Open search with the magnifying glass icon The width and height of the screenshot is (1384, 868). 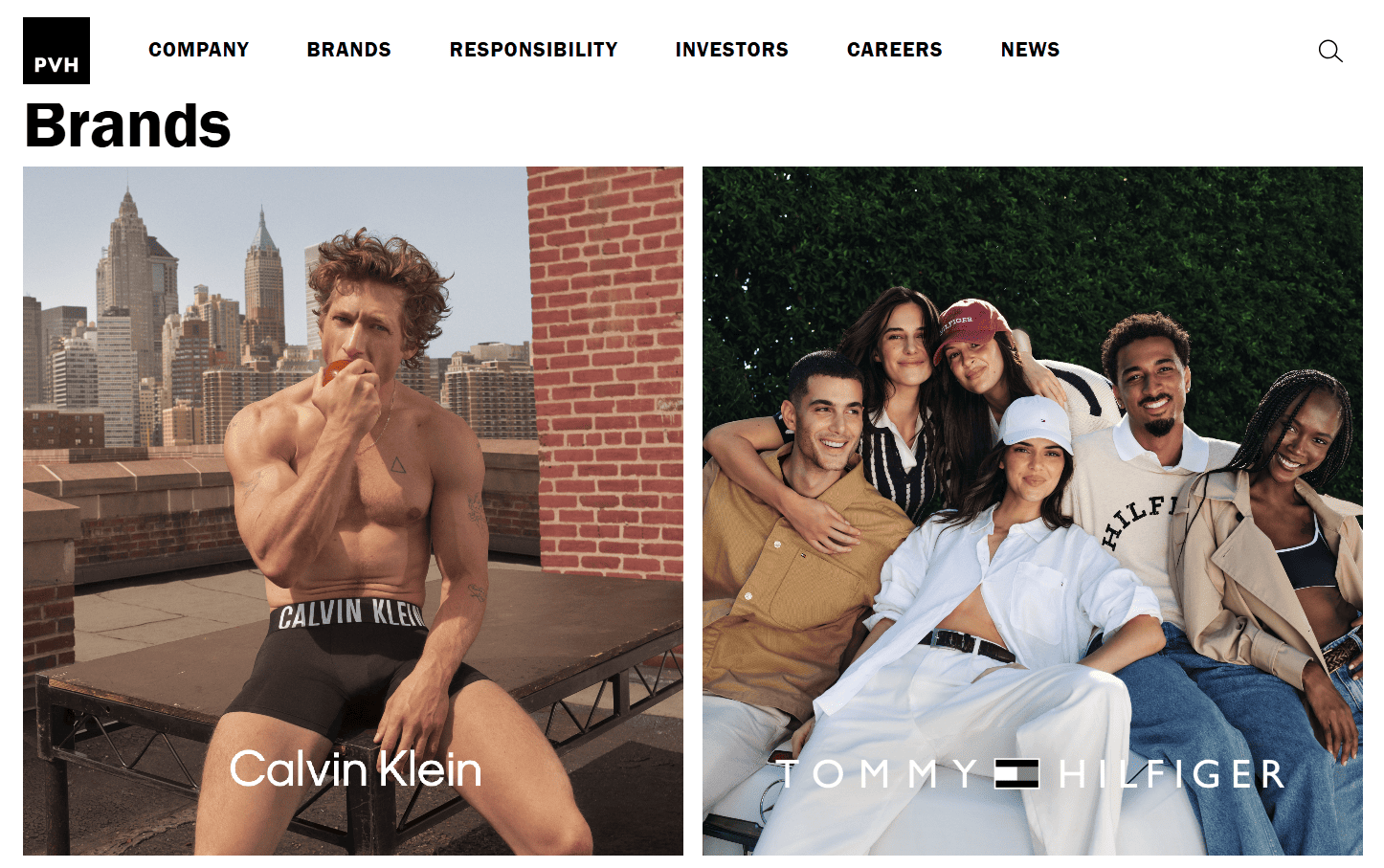(x=1330, y=51)
